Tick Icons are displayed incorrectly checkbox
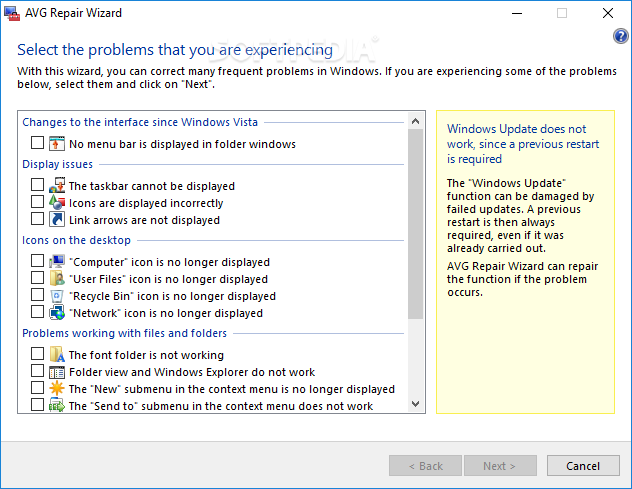The width and height of the screenshot is (632, 489). (x=37, y=201)
